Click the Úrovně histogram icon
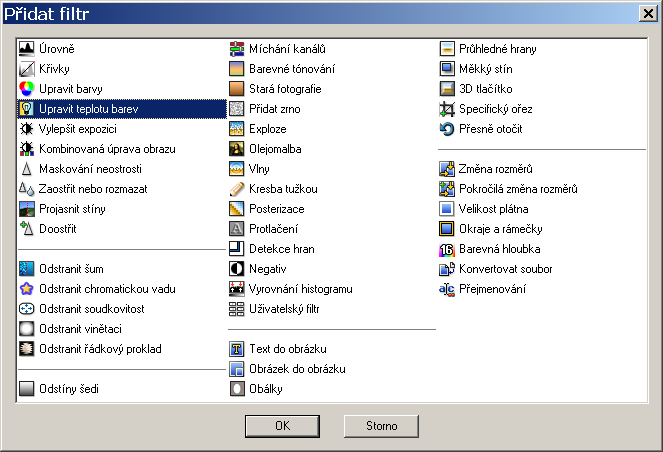 [x=26, y=49]
